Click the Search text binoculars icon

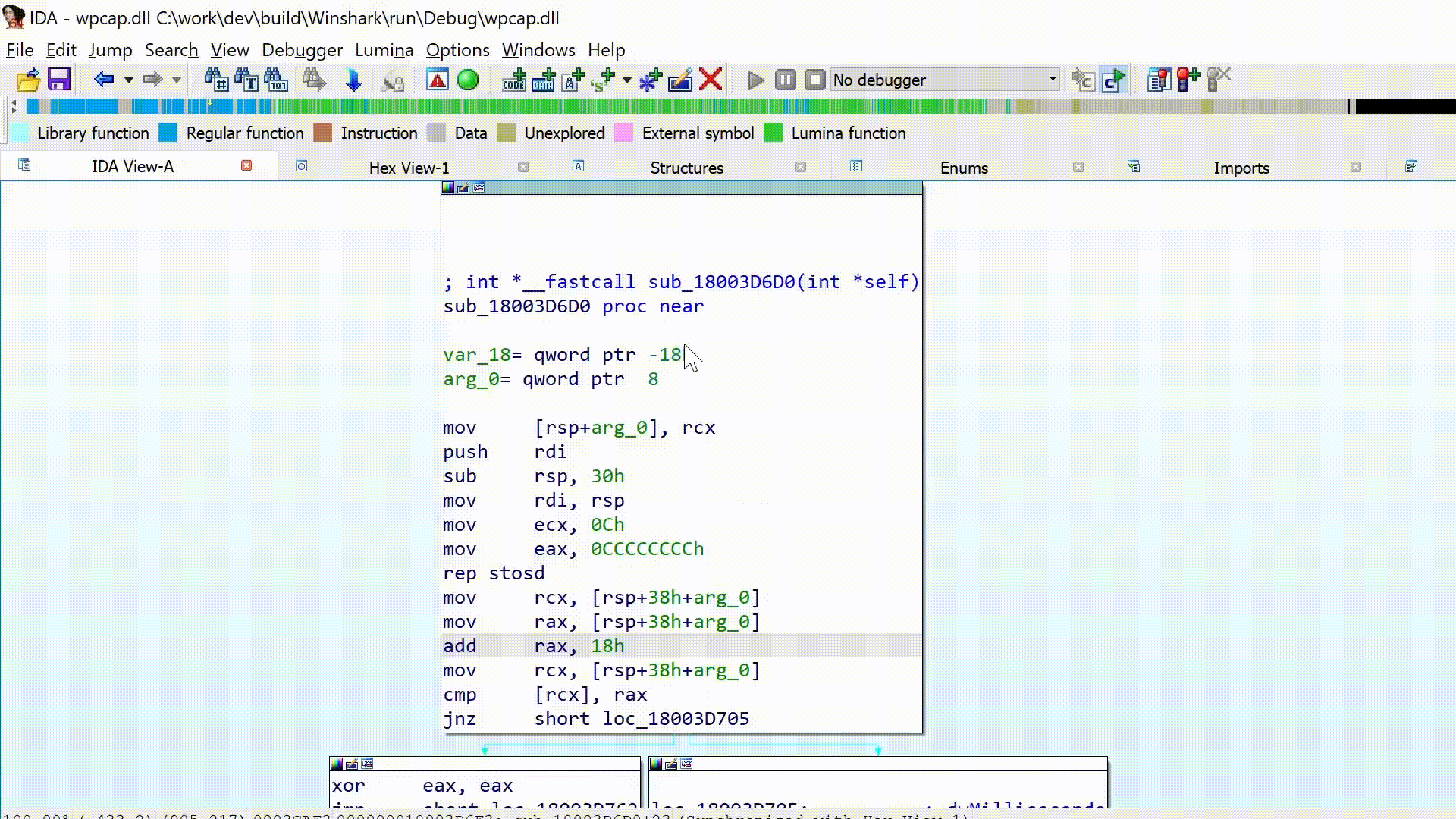(x=246, y=80)
